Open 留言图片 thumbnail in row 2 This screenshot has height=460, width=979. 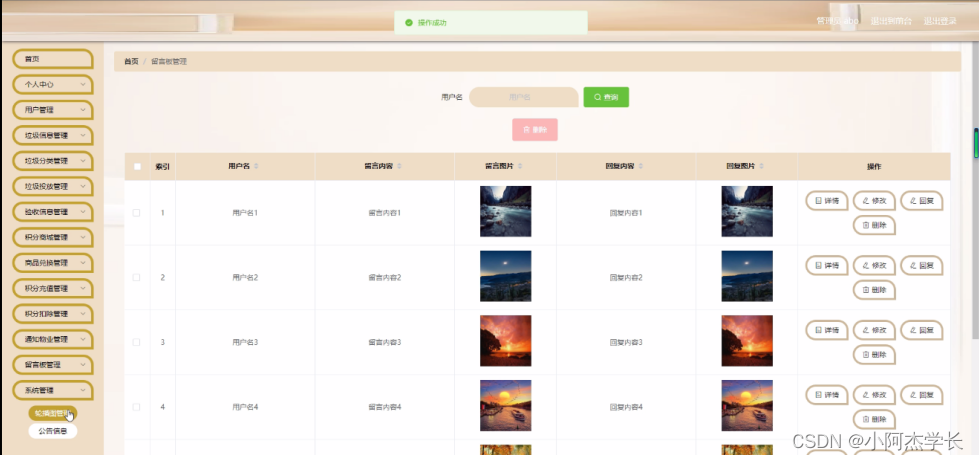[506, 276]
